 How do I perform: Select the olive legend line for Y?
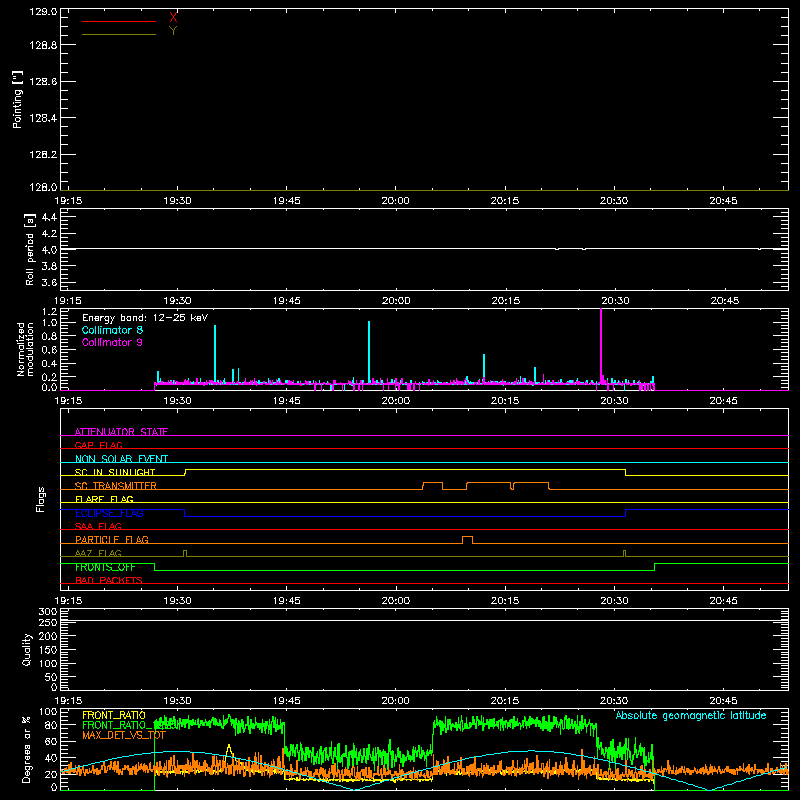point(119,34)
